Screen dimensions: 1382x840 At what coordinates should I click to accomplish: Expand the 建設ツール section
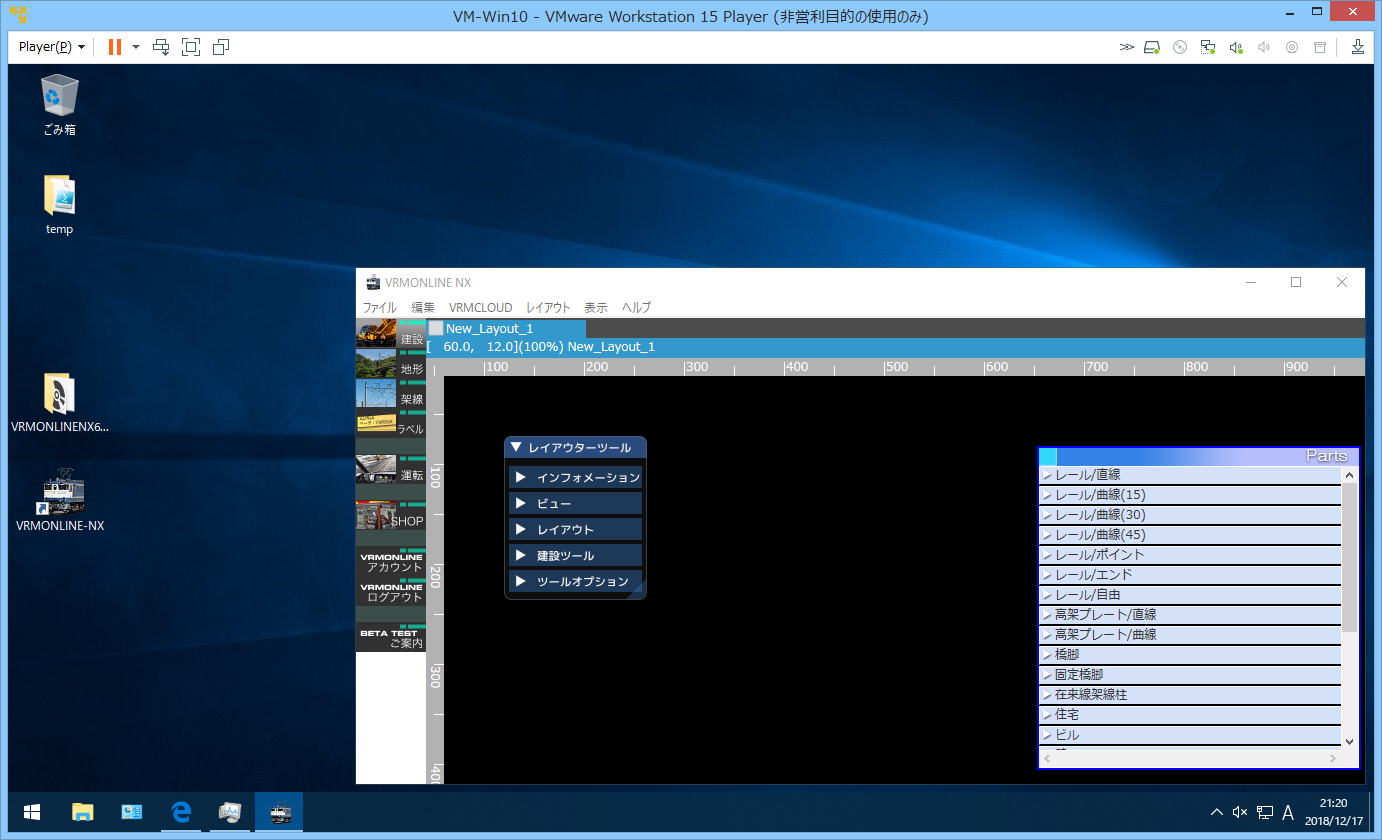(575, 555)
